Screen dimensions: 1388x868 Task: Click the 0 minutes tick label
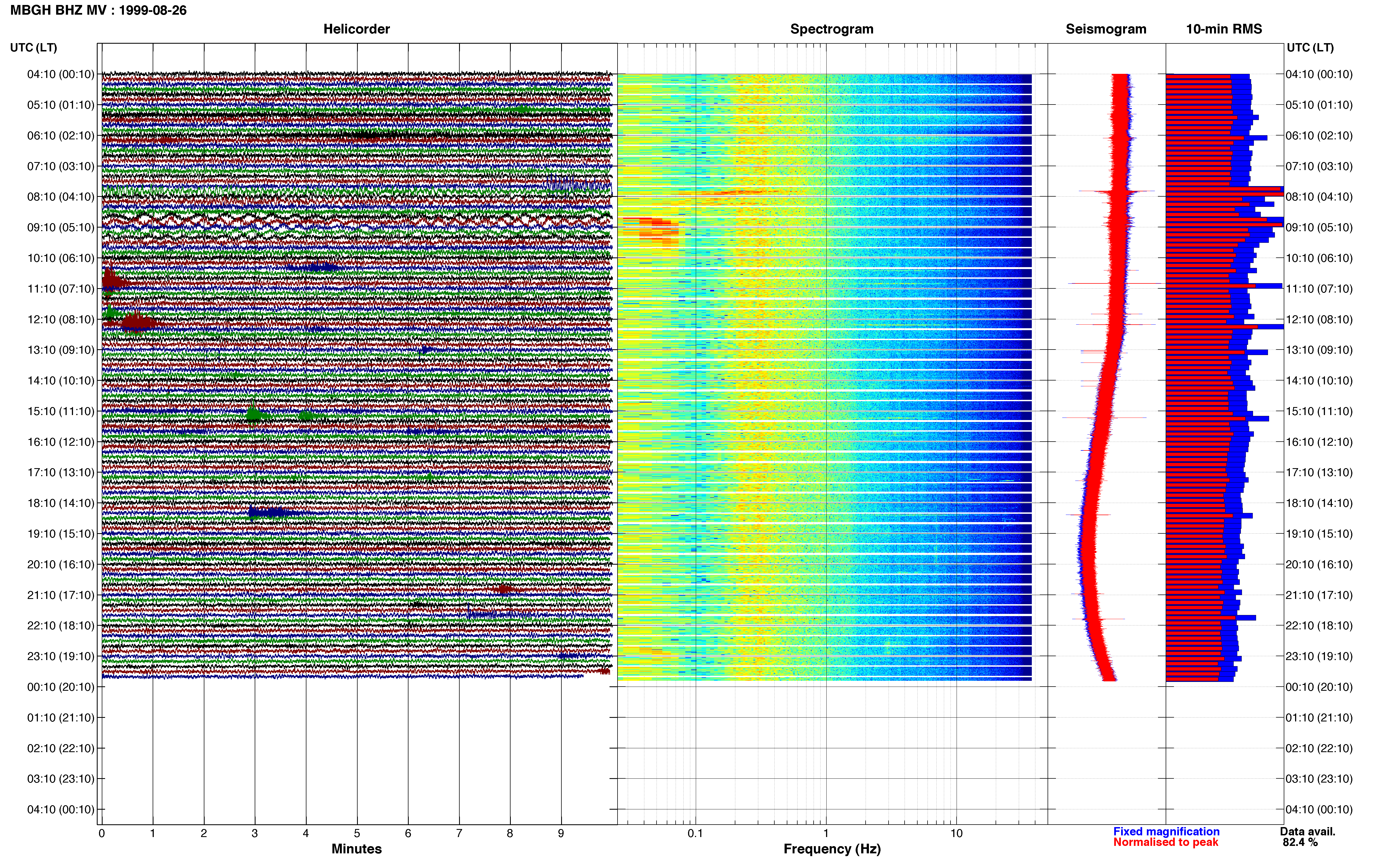click(101, 833)
